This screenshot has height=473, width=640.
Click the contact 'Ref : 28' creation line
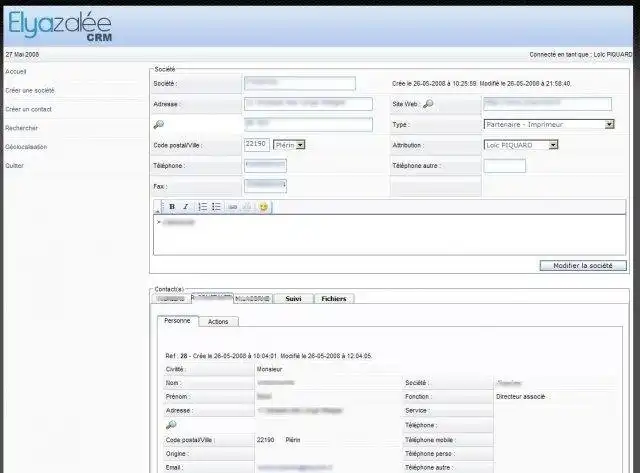(x=268, y=356)
